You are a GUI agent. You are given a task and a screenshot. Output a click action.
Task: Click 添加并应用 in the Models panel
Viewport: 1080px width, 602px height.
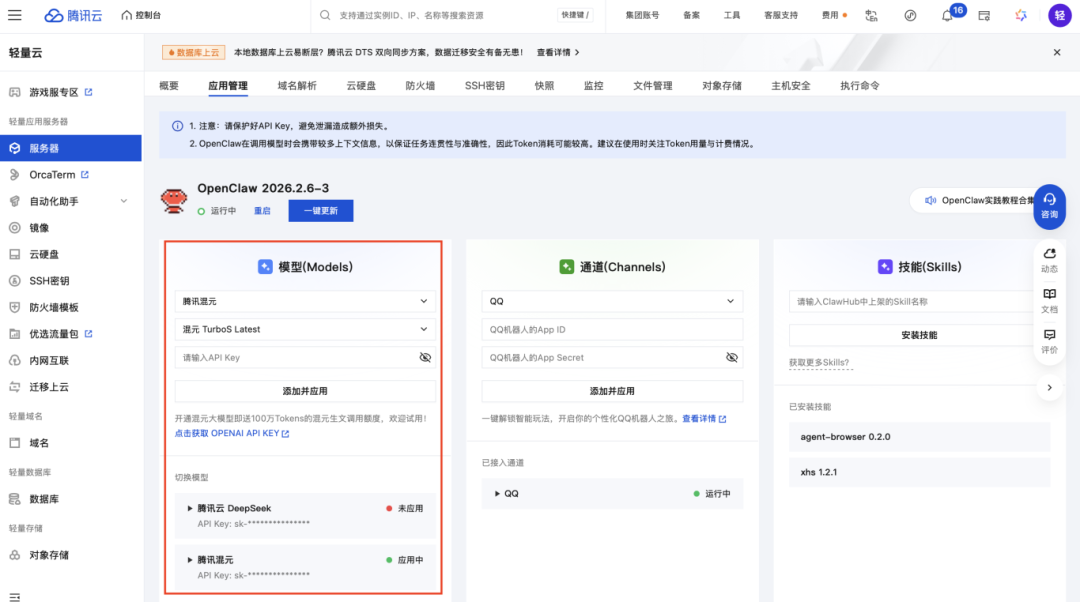tap(304, 391)
